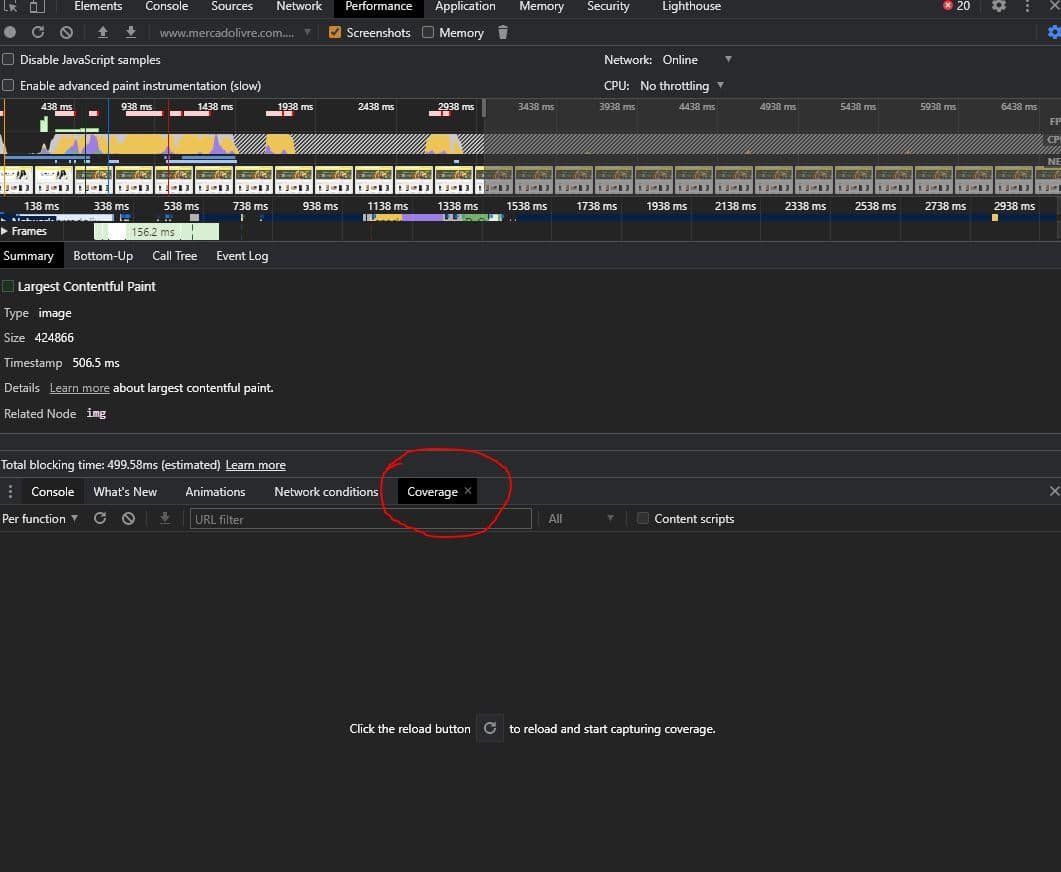The width and height of the screenshot is (1061, 872).
Task: Check Disable JavaScript samples option
Action: (9, 60)
